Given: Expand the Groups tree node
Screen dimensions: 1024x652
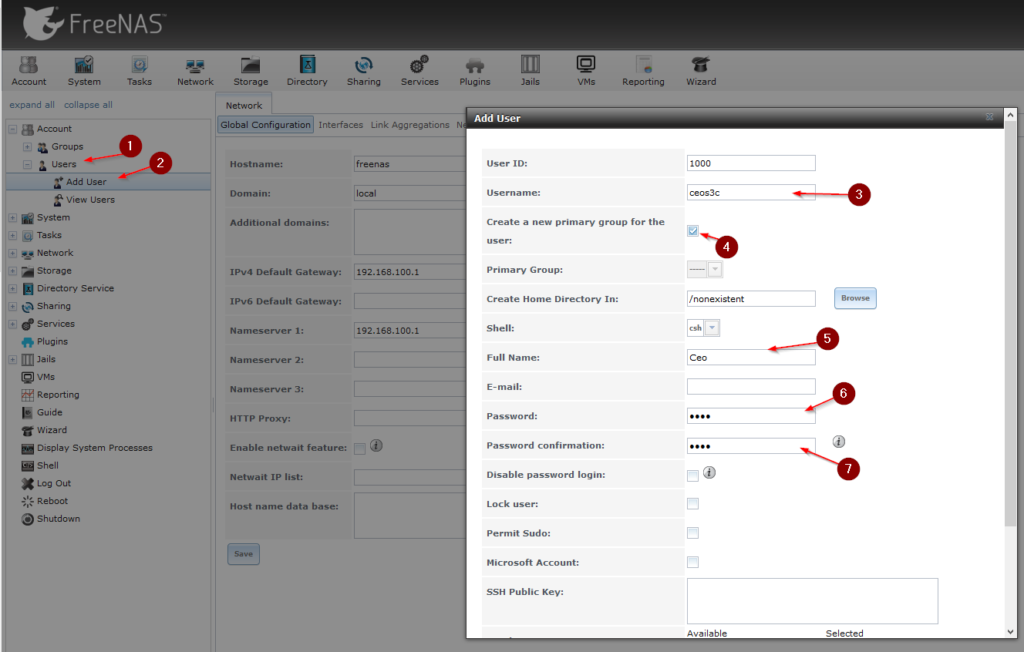Looking at the screenshot, I should 28,147.
